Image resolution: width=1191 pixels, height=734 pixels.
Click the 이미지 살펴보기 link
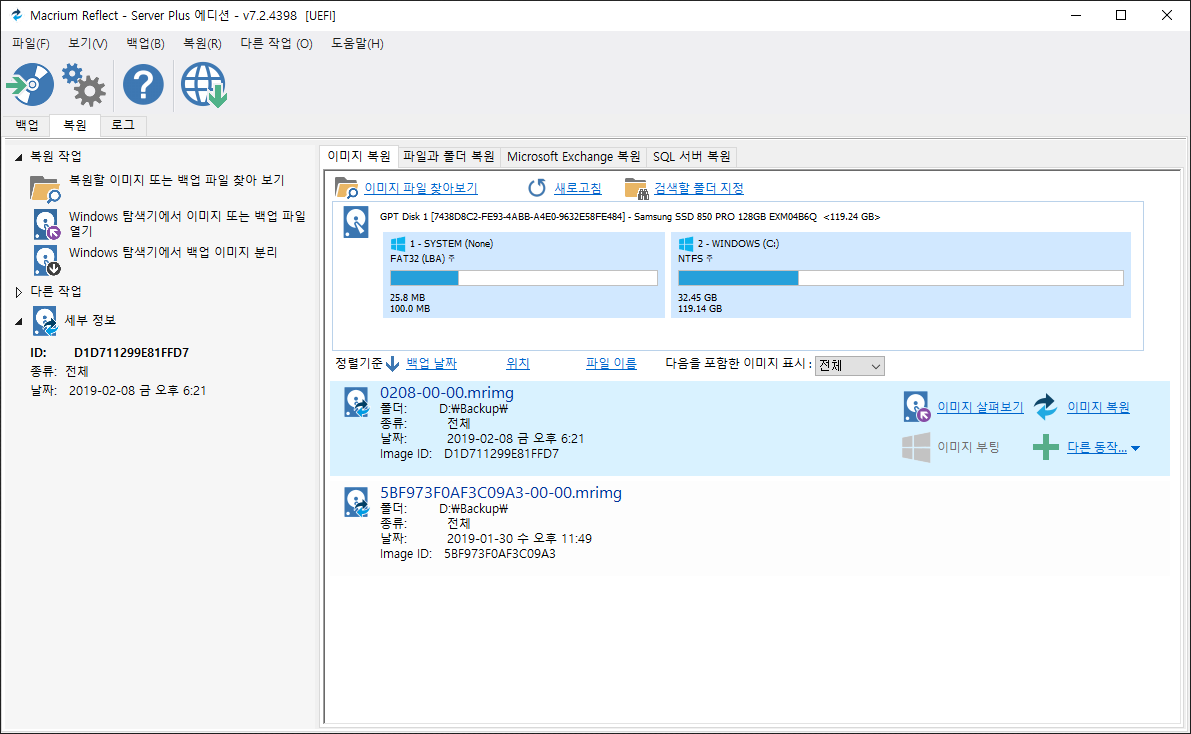980,407
